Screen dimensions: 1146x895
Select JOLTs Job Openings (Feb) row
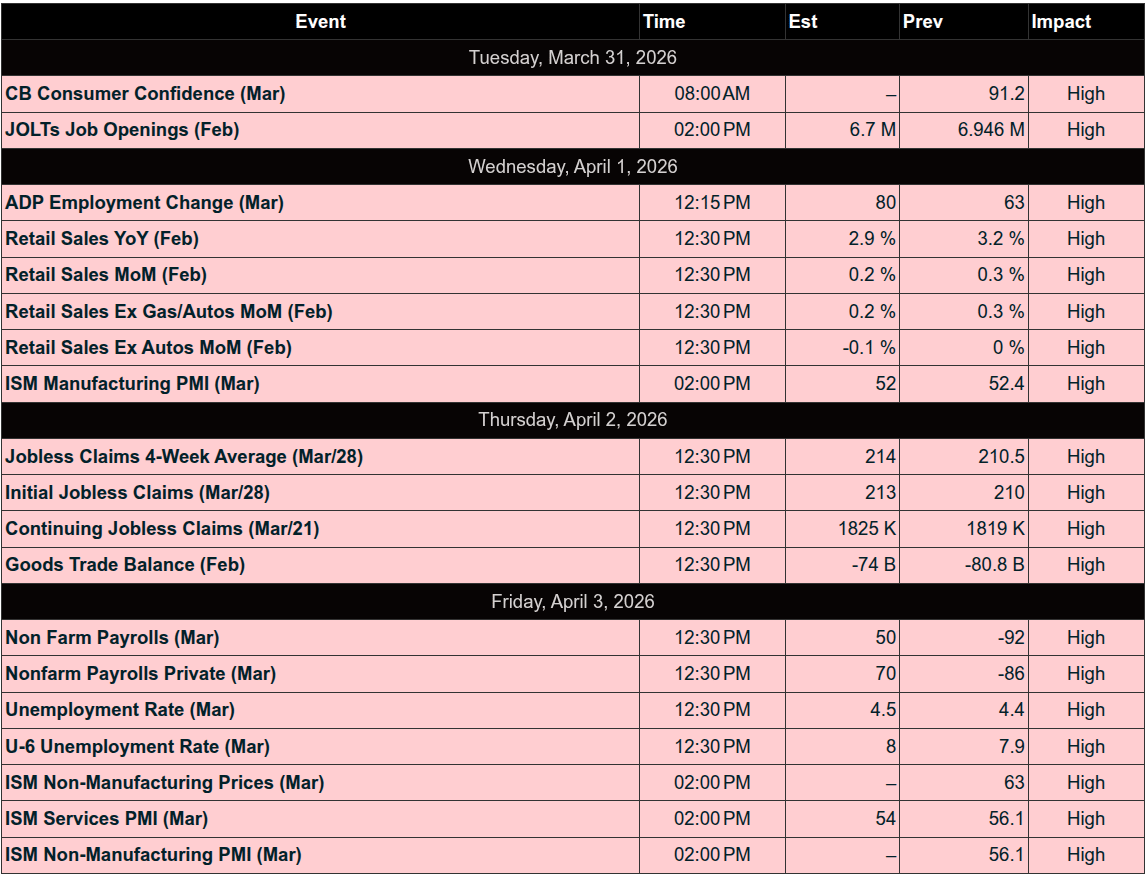(x=122, y=130)
